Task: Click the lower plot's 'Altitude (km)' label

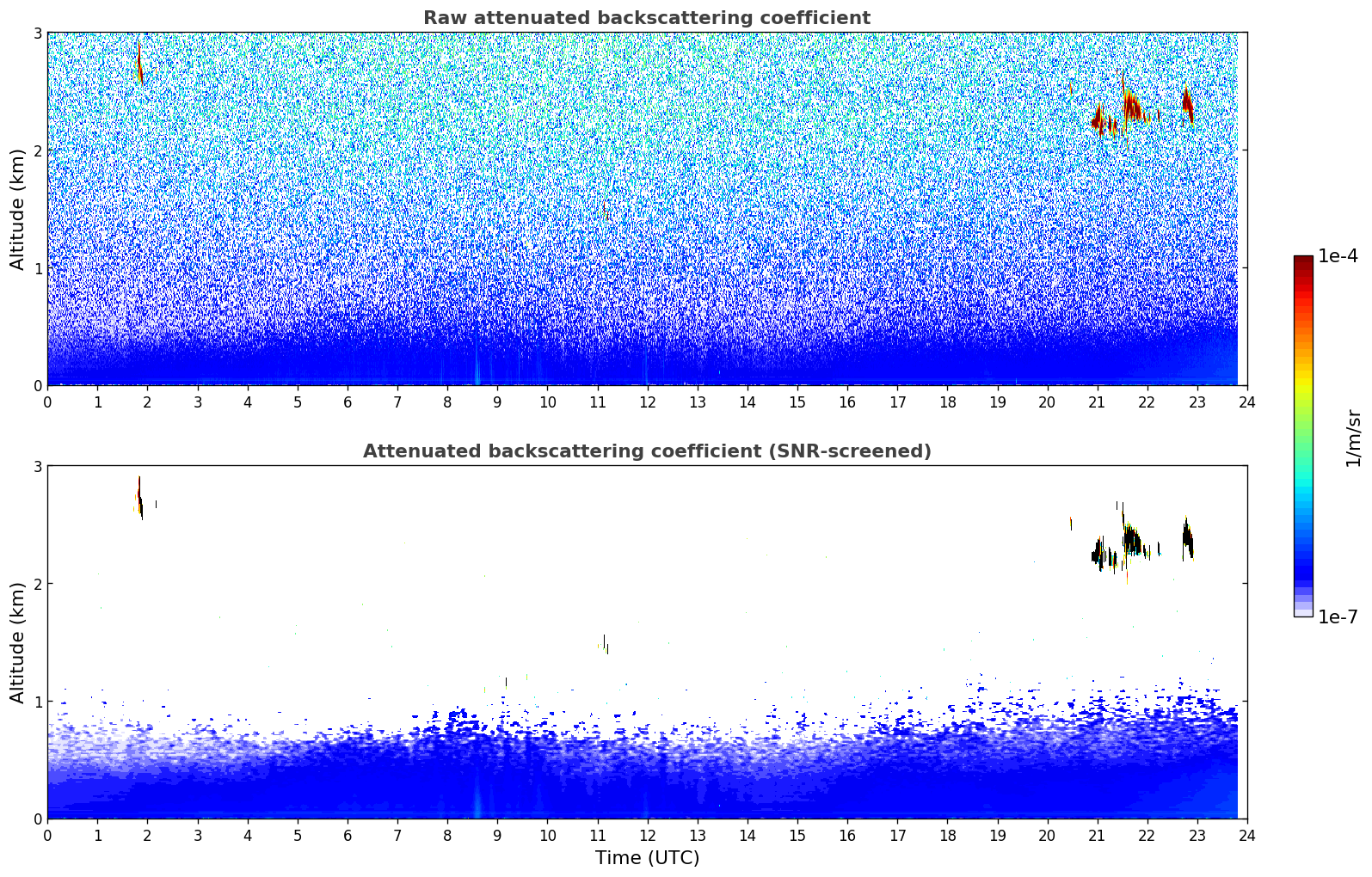Action: [x=17, y=642]
